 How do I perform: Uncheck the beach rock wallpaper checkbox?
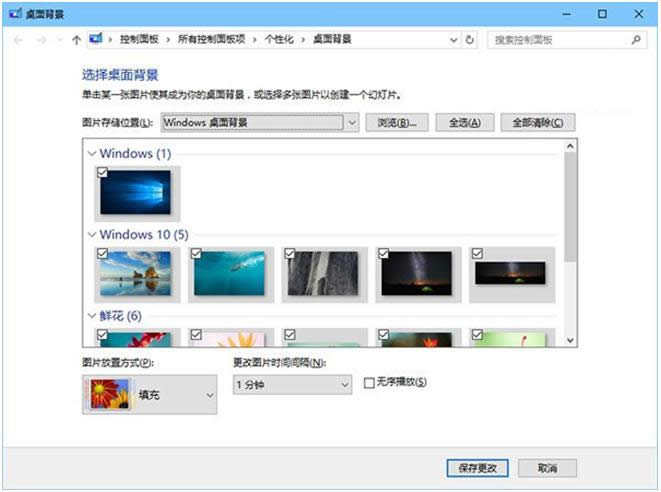click(x=102, y=253)
